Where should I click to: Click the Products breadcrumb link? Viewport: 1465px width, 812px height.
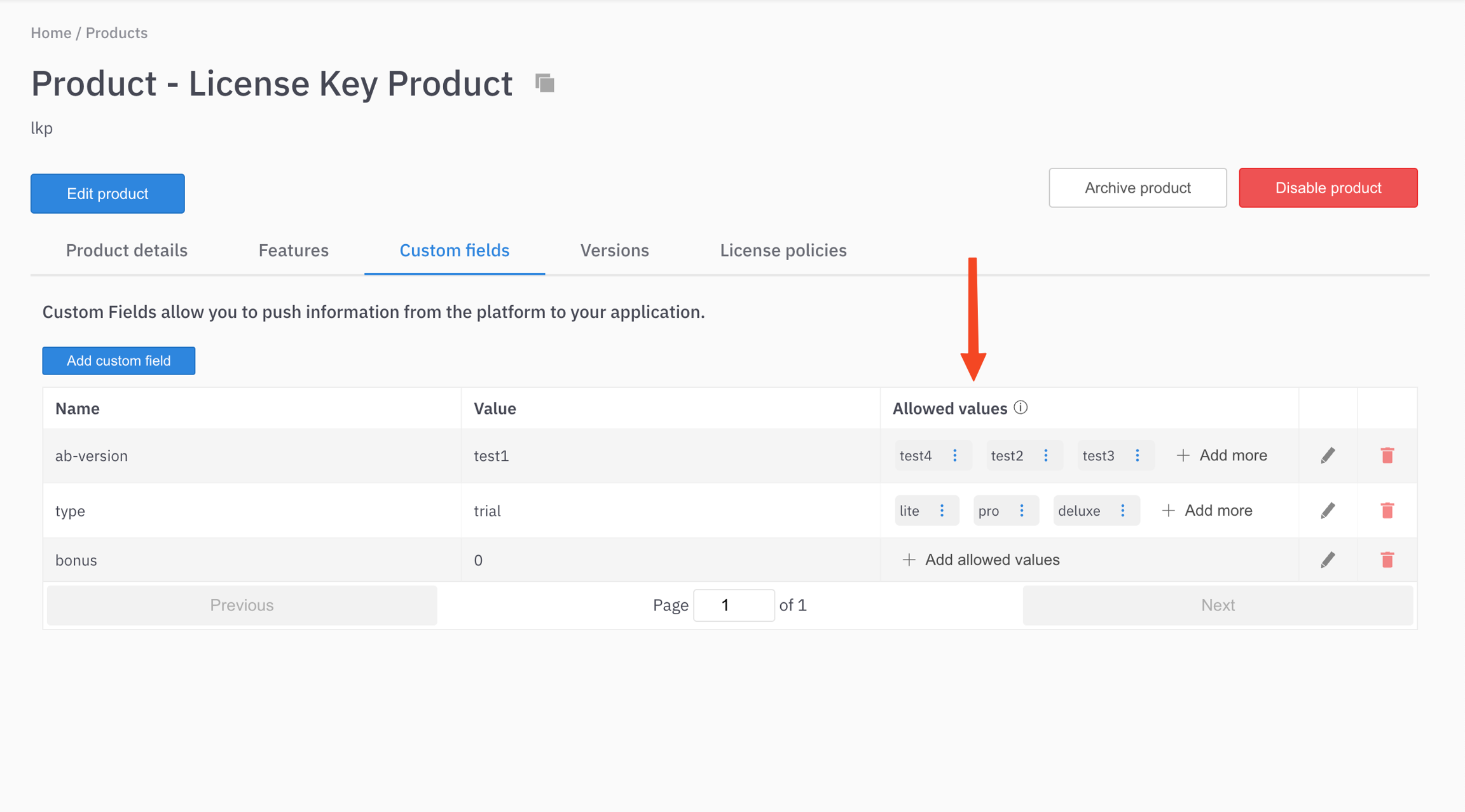(116, 33)
